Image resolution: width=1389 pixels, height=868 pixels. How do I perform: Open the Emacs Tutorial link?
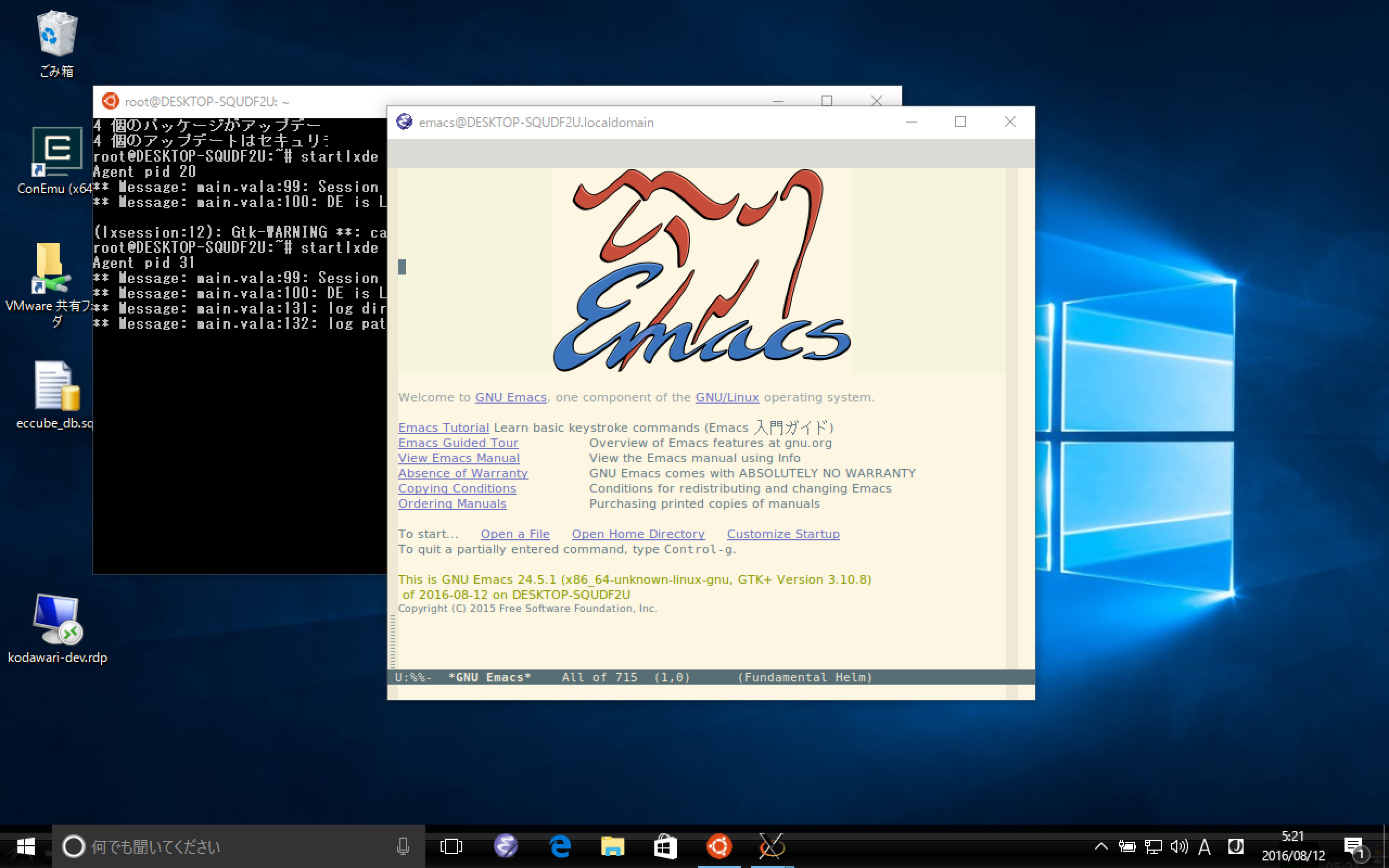click(444, 427)
